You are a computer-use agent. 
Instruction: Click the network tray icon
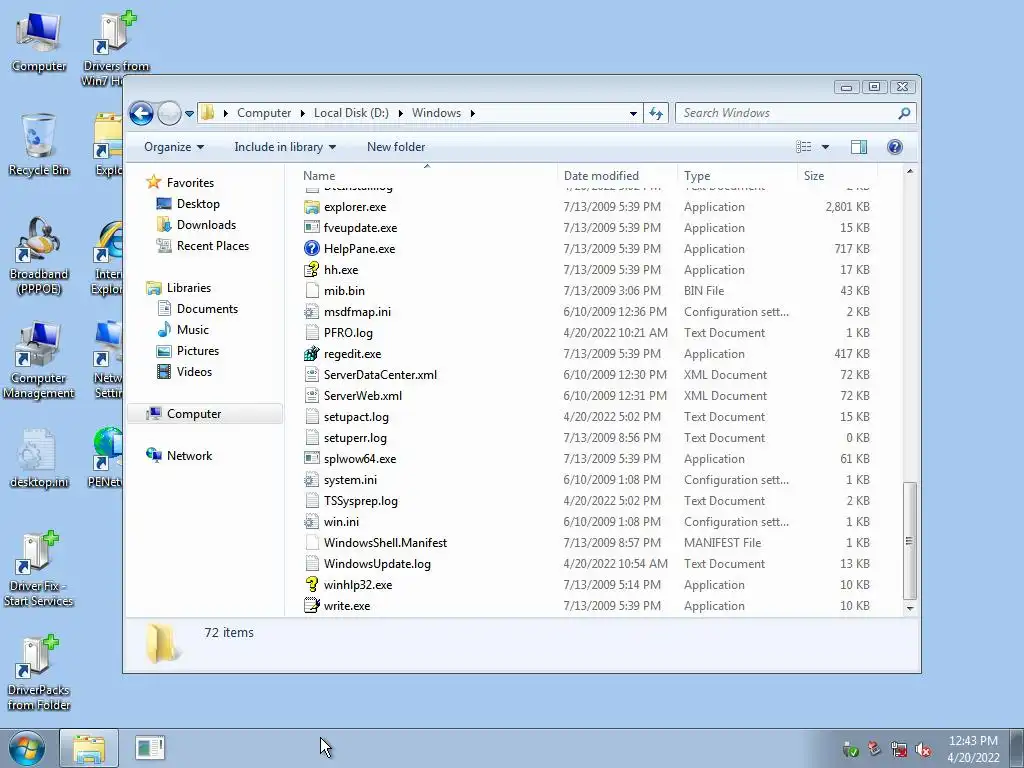click(899, 750)
